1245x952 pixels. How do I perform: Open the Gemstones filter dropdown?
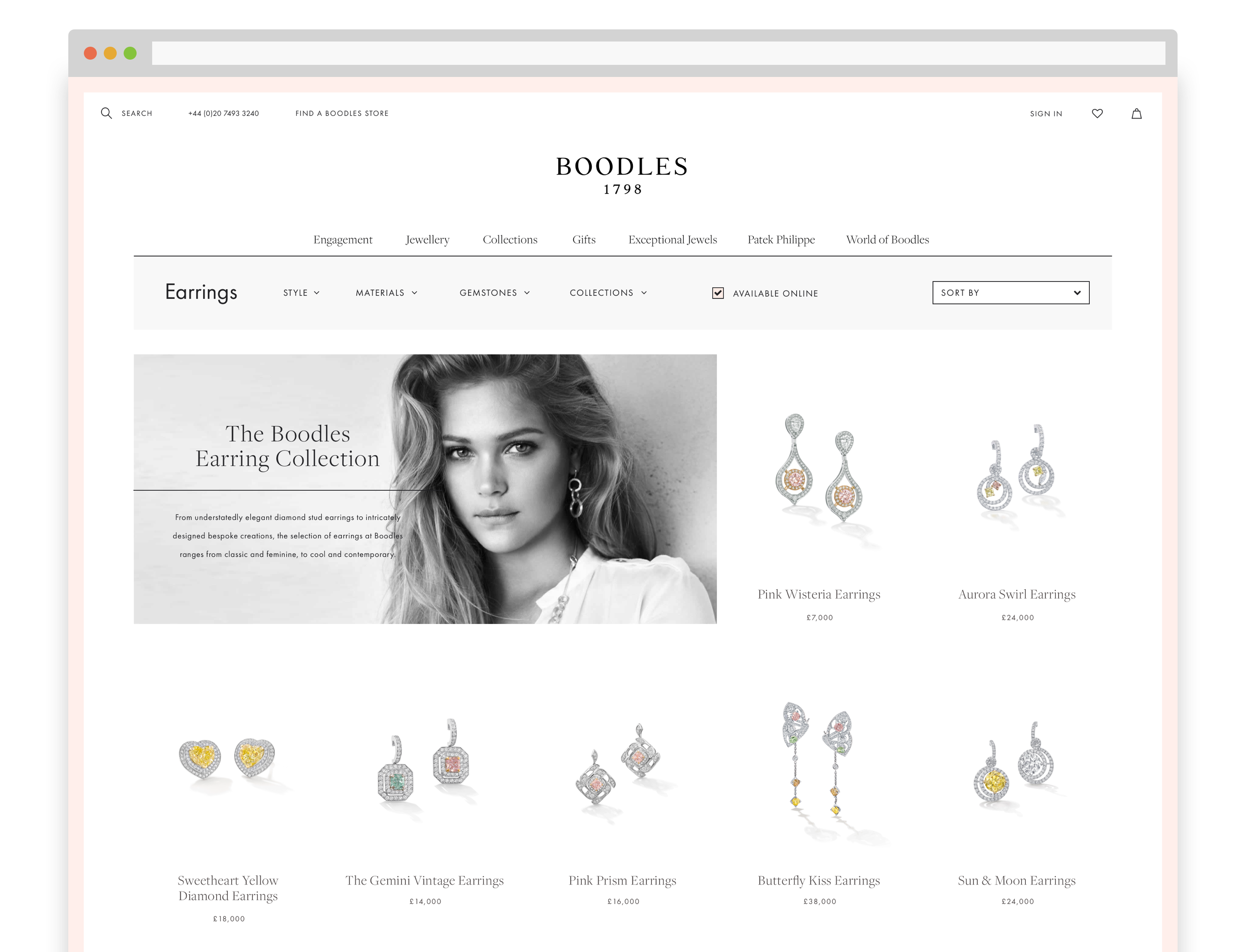pos(495,292)
